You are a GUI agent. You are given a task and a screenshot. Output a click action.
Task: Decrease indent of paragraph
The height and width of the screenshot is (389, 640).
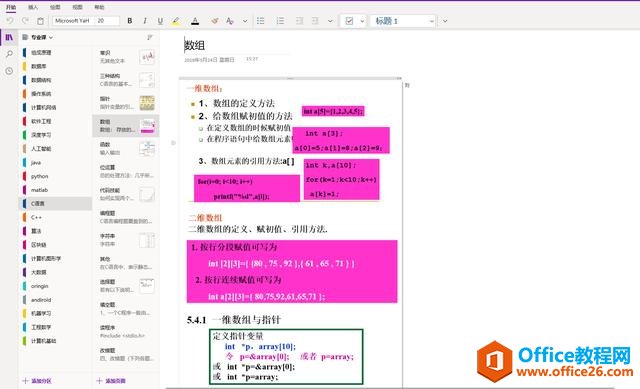click(x=300, y=20)
